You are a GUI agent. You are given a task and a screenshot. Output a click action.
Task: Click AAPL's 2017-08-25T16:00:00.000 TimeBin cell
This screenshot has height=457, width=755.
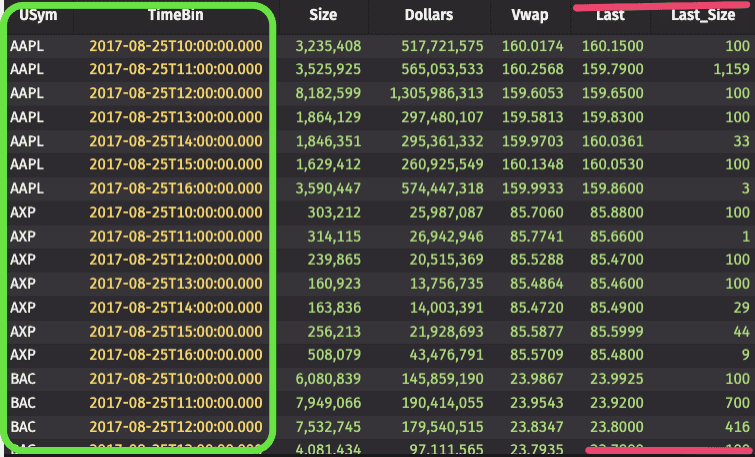coord(176,188)
